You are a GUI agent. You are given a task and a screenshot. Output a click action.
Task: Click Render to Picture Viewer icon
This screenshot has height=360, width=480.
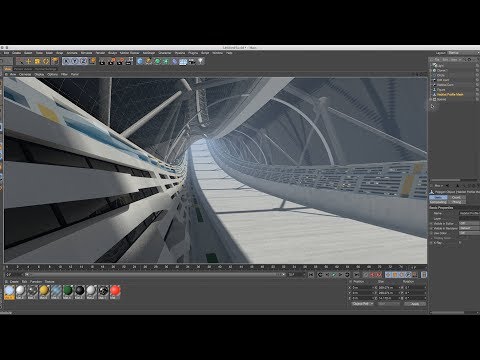[x=111, y=61]
